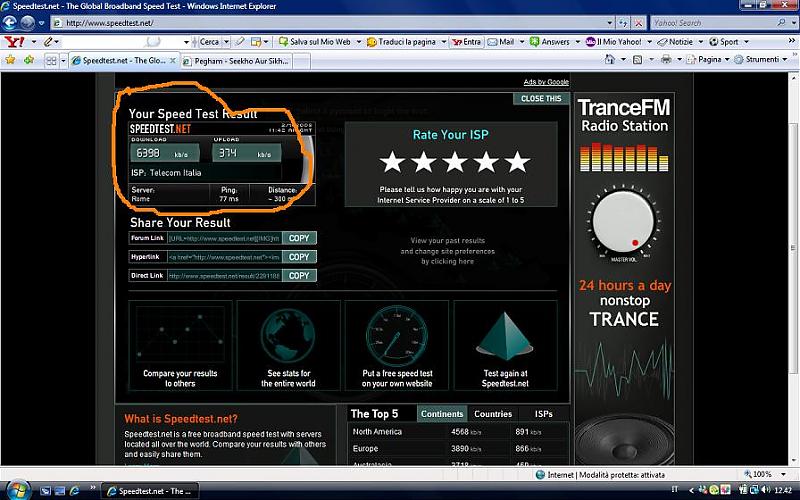Select the Countries tab in Top 5

coord(493,414)
